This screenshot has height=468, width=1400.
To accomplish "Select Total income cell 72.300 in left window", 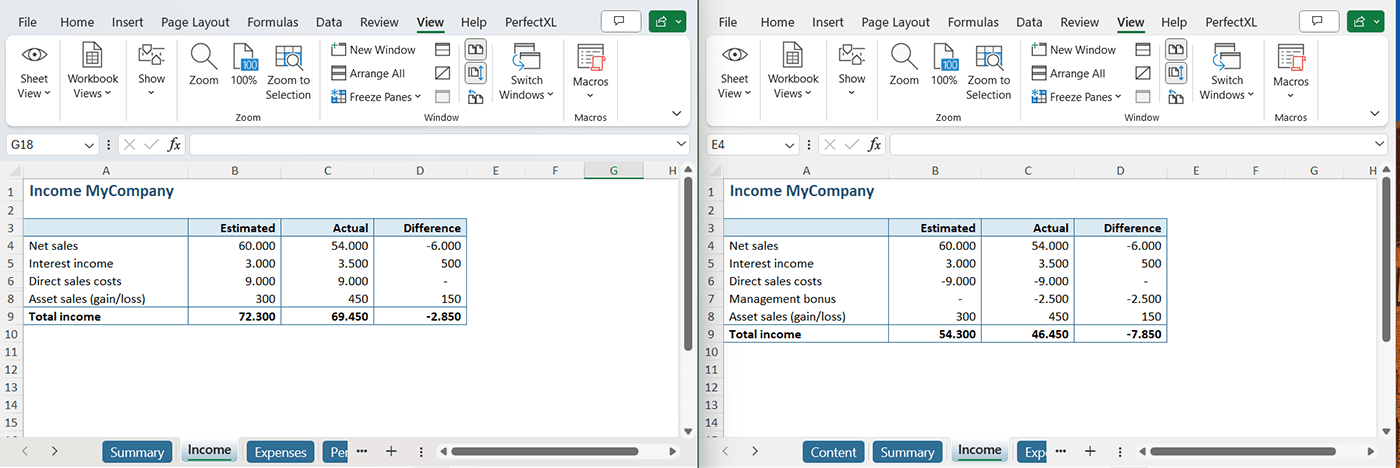I will (235, 316).
